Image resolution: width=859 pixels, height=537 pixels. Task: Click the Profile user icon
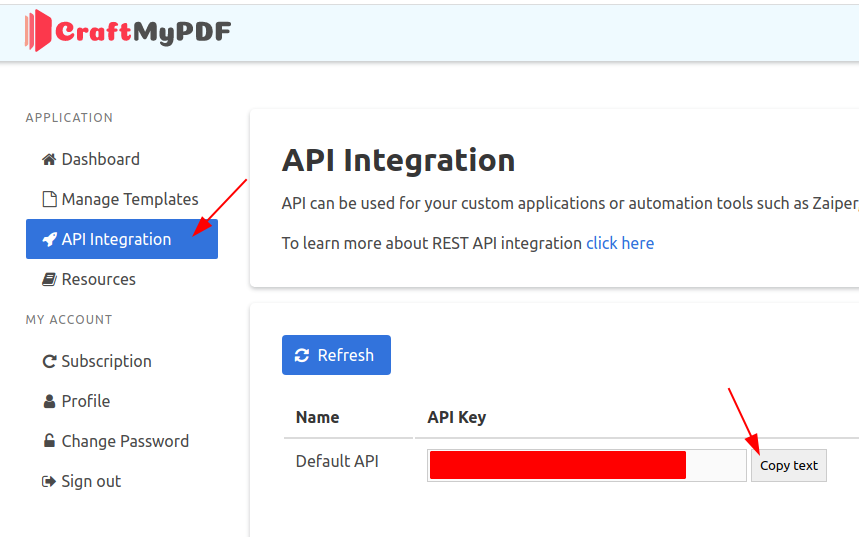49,401
